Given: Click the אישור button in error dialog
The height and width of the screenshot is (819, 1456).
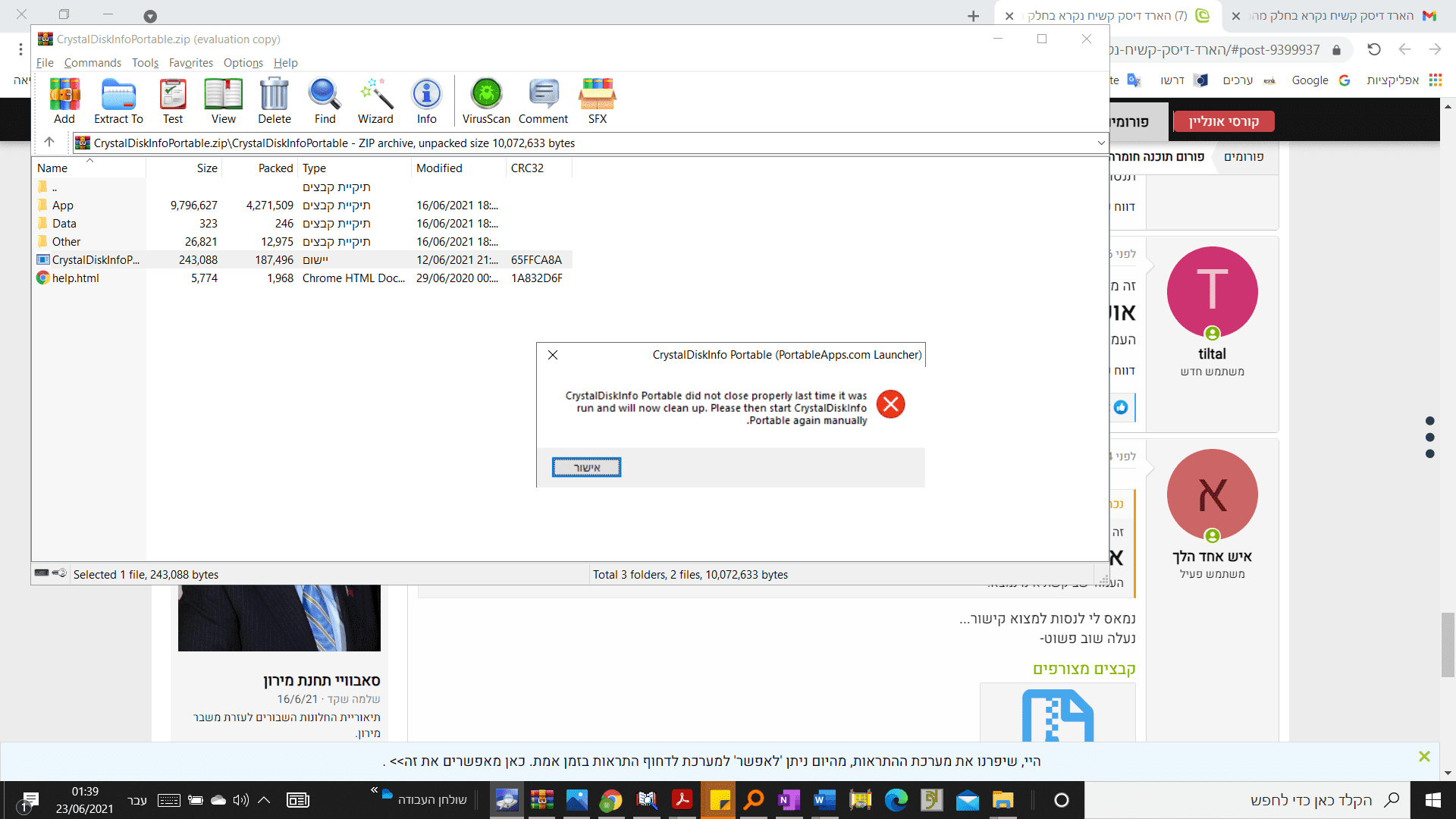Looking at the screenshot, I should pyautogui.click(x=586, y=467).
